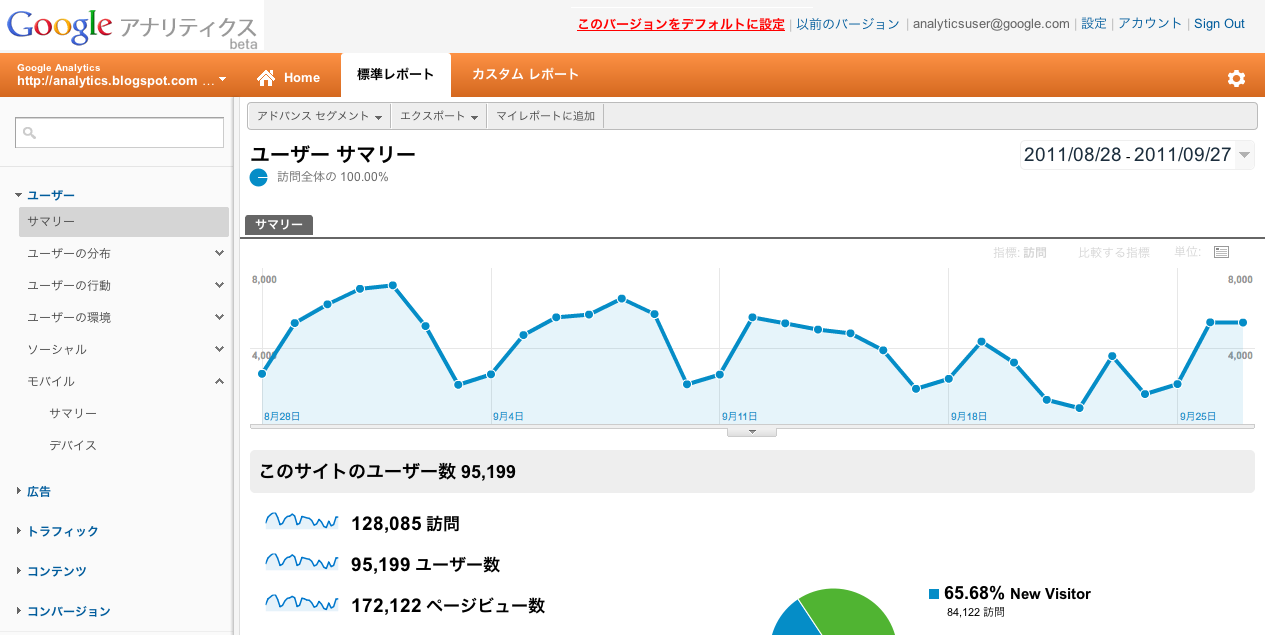
Task: Click the Home house icon
Action: pos(265,77)
